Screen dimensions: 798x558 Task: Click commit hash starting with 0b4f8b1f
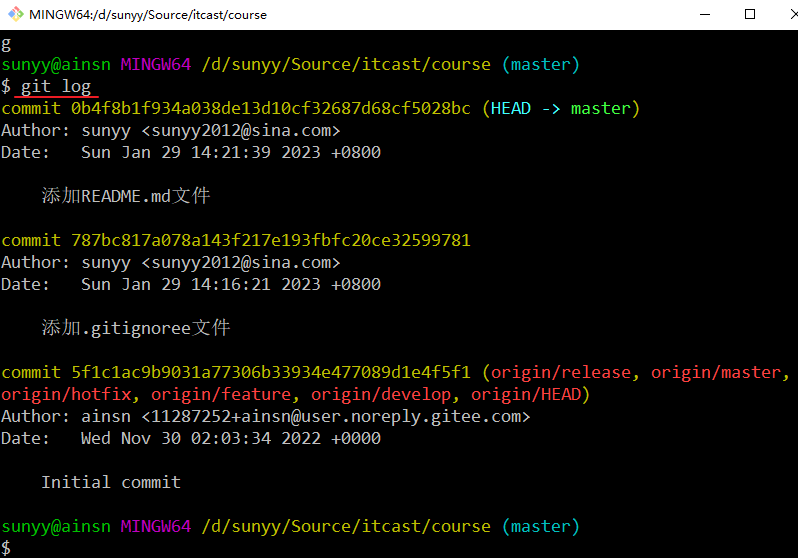(270, 108)
